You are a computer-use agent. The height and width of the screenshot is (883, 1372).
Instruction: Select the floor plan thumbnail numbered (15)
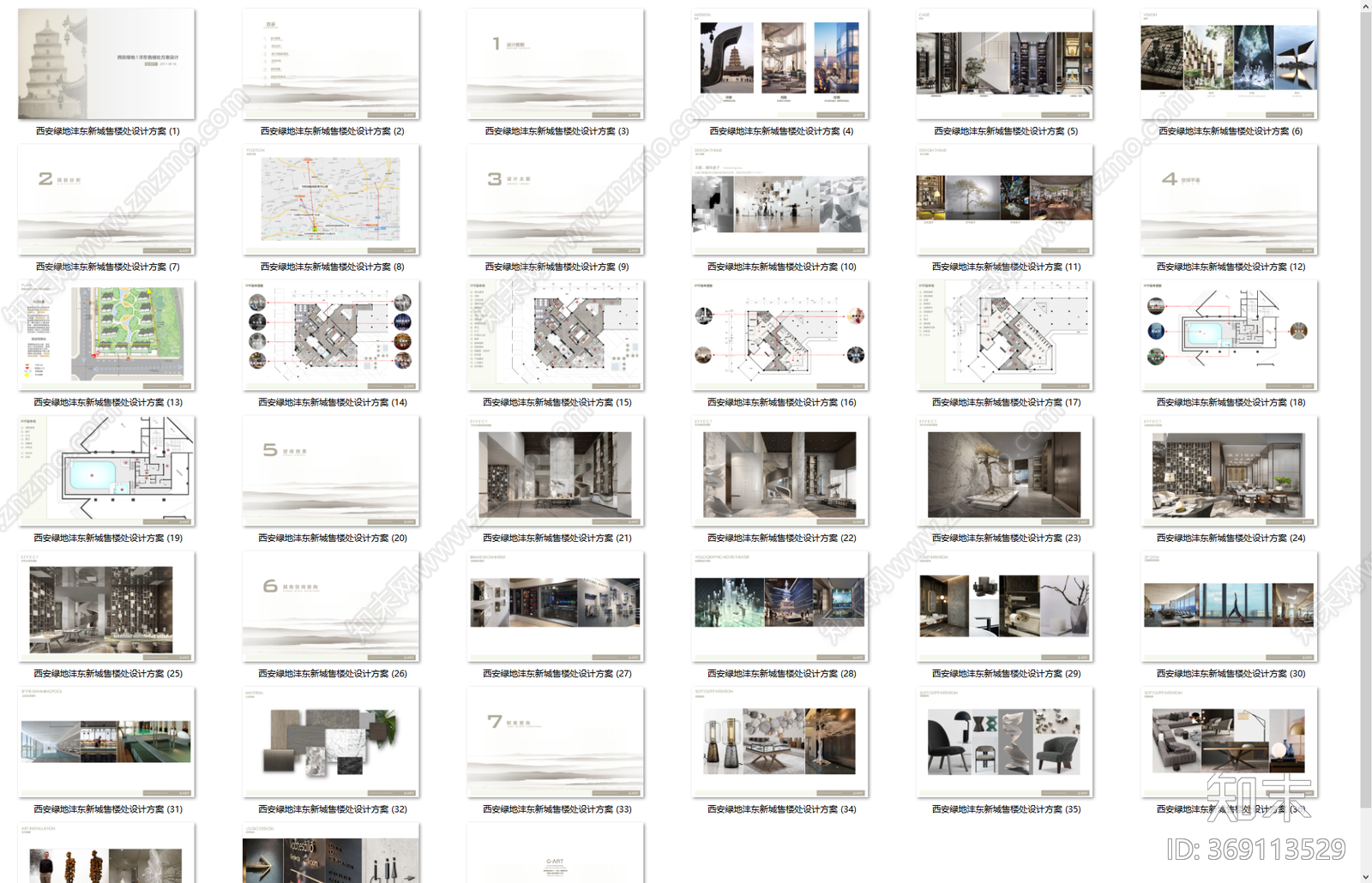[x=556, y=335]
